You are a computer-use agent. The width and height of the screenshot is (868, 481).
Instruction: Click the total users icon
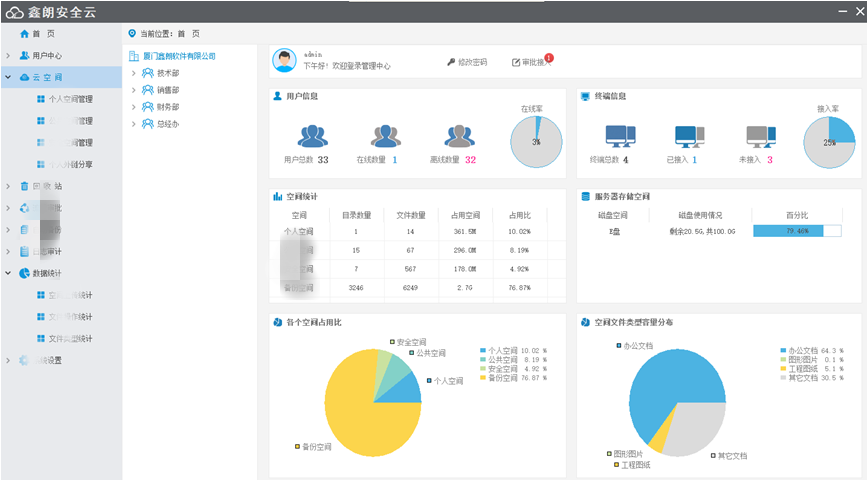pyautogui.click(x=312, y=136)
